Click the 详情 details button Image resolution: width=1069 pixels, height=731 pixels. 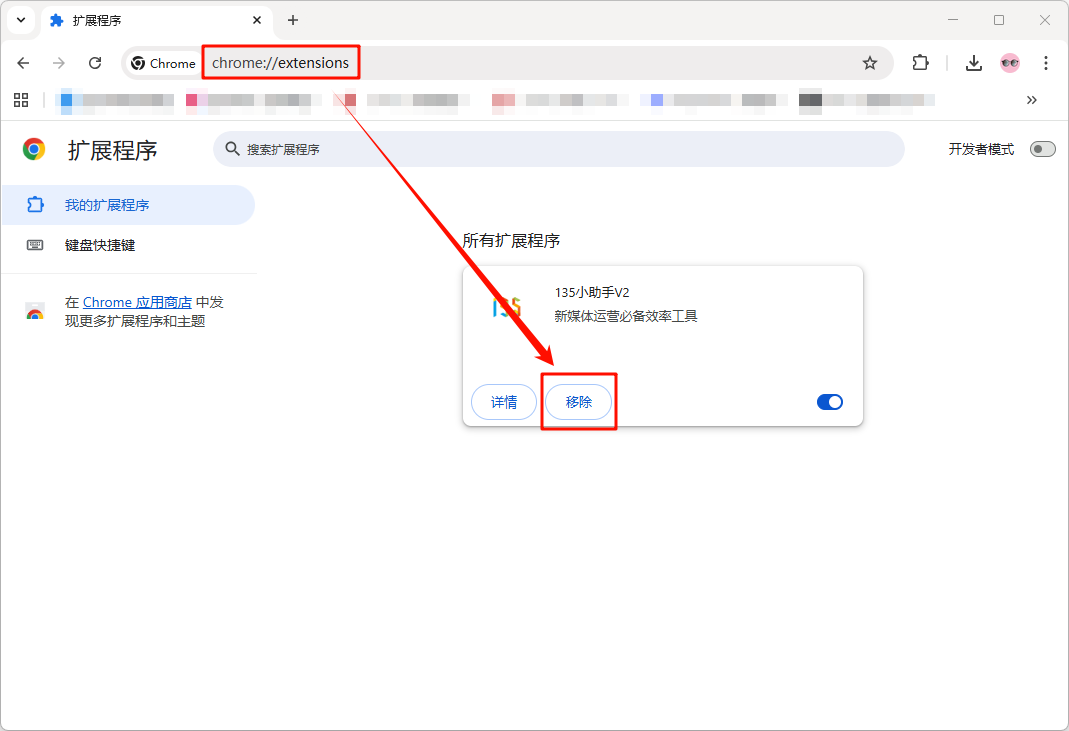tap(504, 402)
